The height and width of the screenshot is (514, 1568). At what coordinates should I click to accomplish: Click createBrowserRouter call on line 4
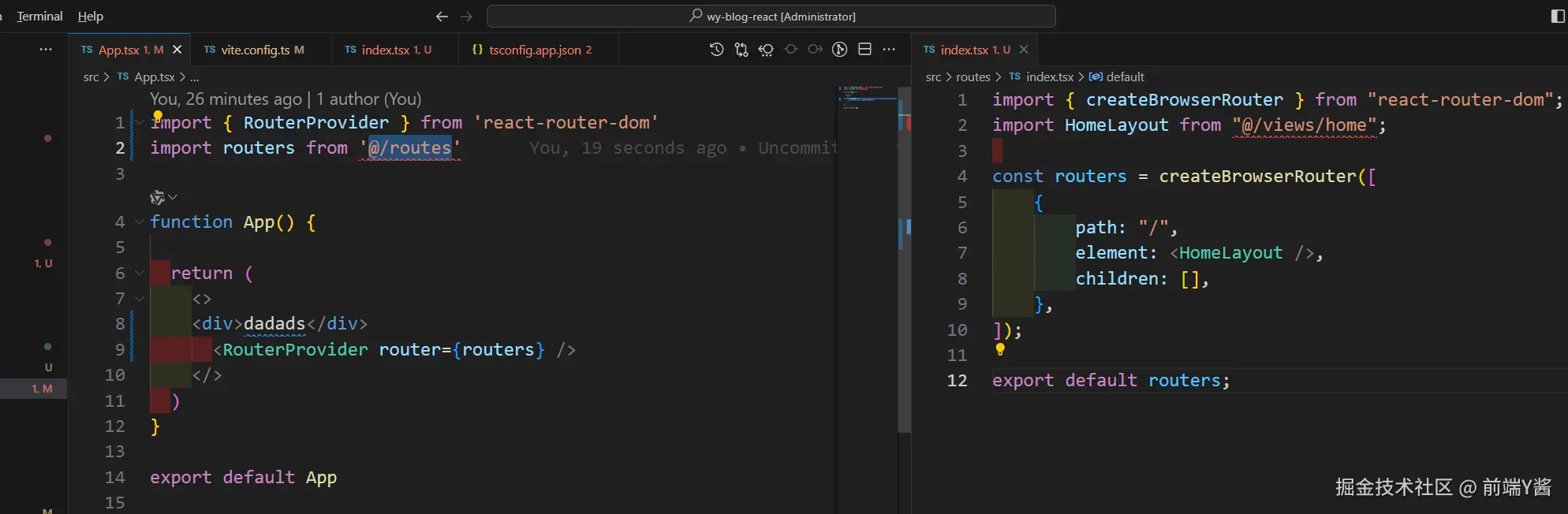click(x=1257, y=177)
